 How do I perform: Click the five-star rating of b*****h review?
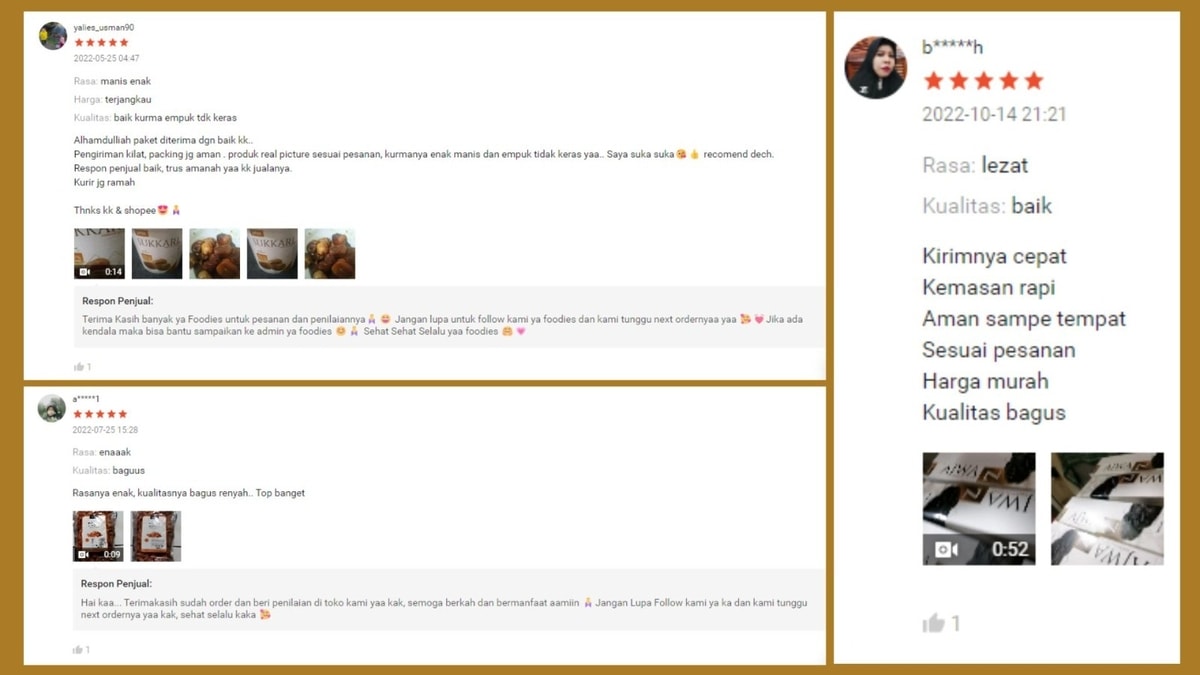click(x=983, y=81)
